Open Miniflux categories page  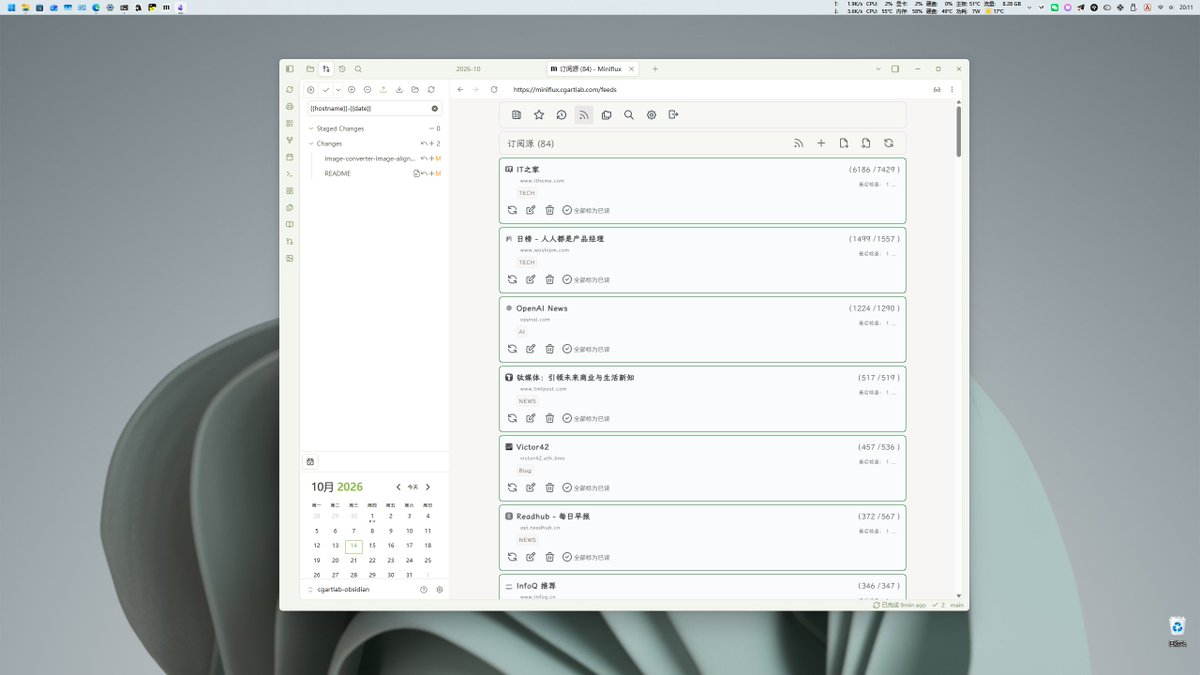pos(606,115)
